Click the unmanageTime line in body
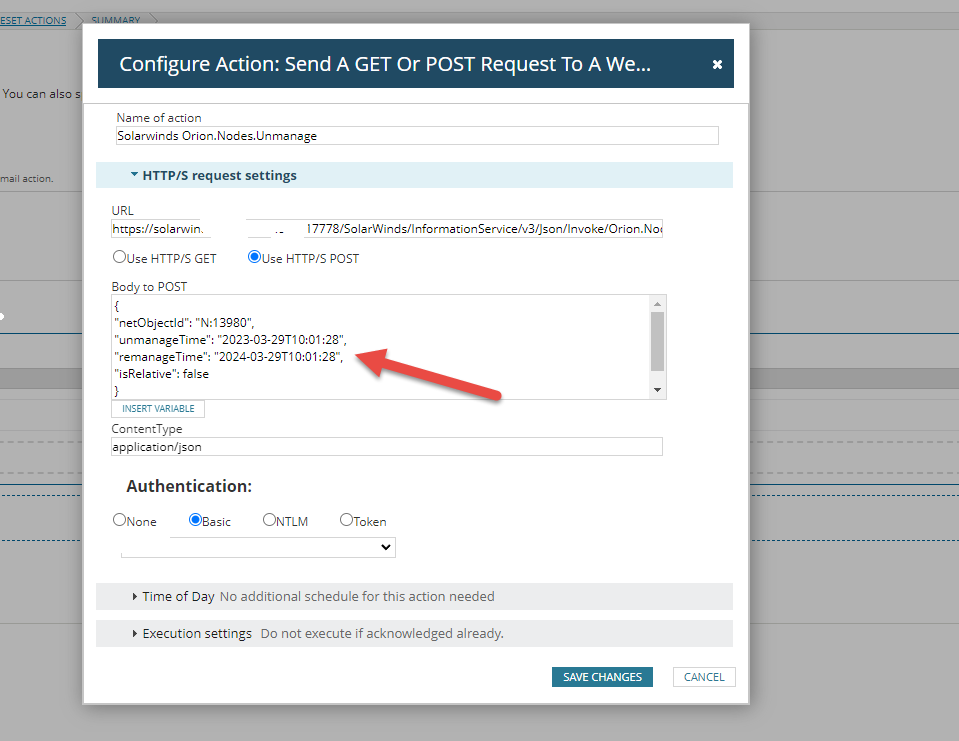This screenshot has width=959, height=741. [x=231, y=340]
